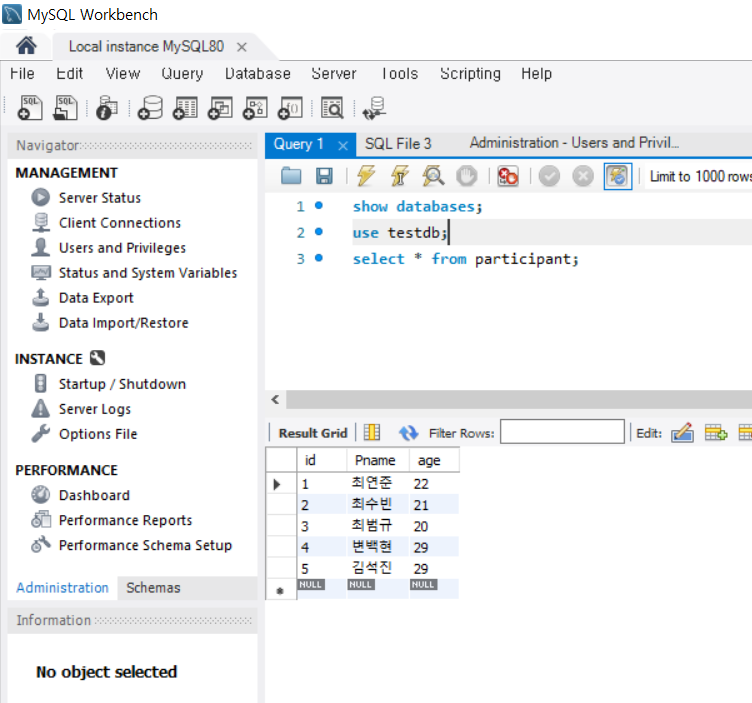Switch to the Schemas navigator tab
This screenshot has height=703, width=752.
153,587
